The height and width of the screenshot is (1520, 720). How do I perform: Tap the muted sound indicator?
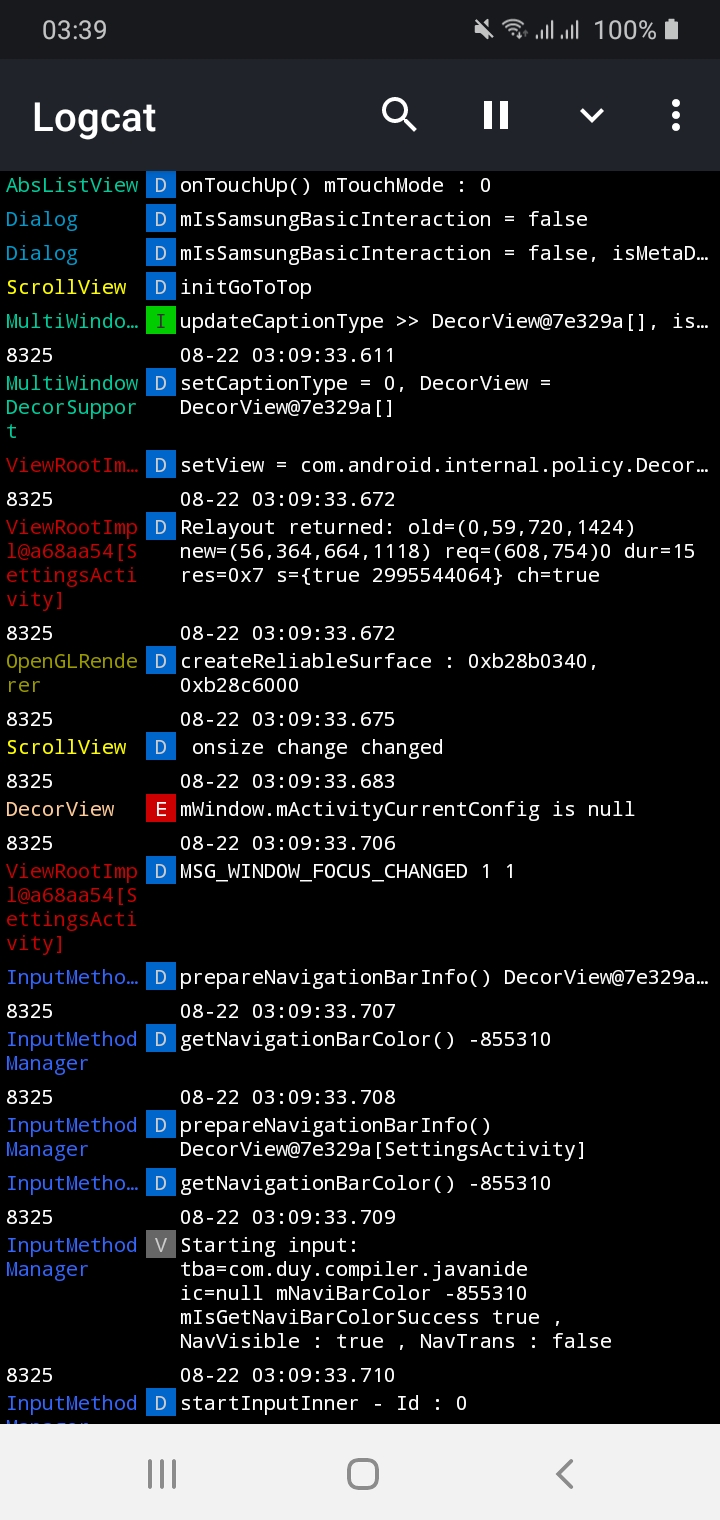[x=483, y=29]
